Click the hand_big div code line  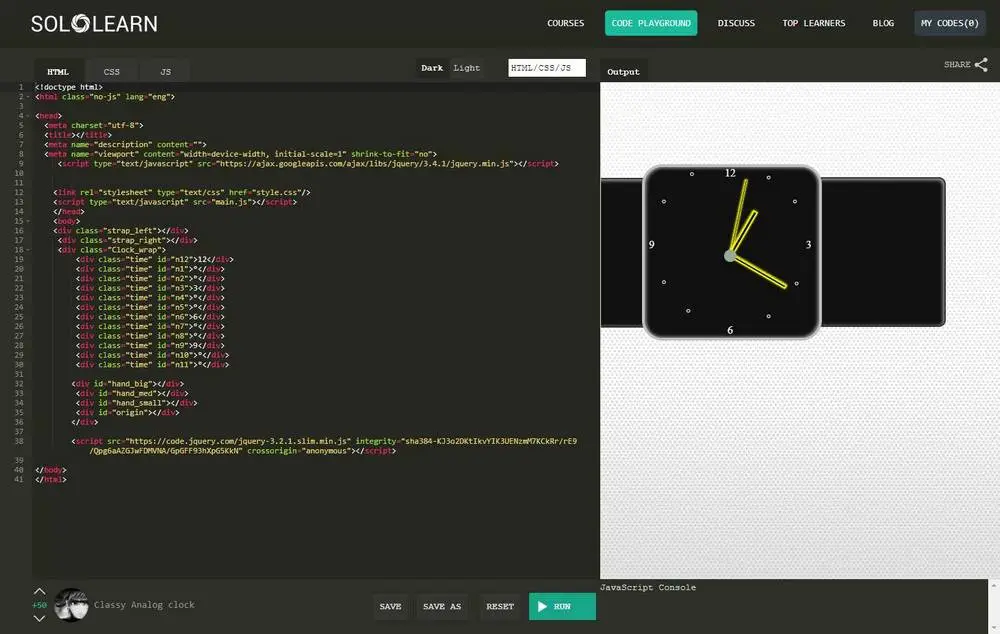click(128, 384)
